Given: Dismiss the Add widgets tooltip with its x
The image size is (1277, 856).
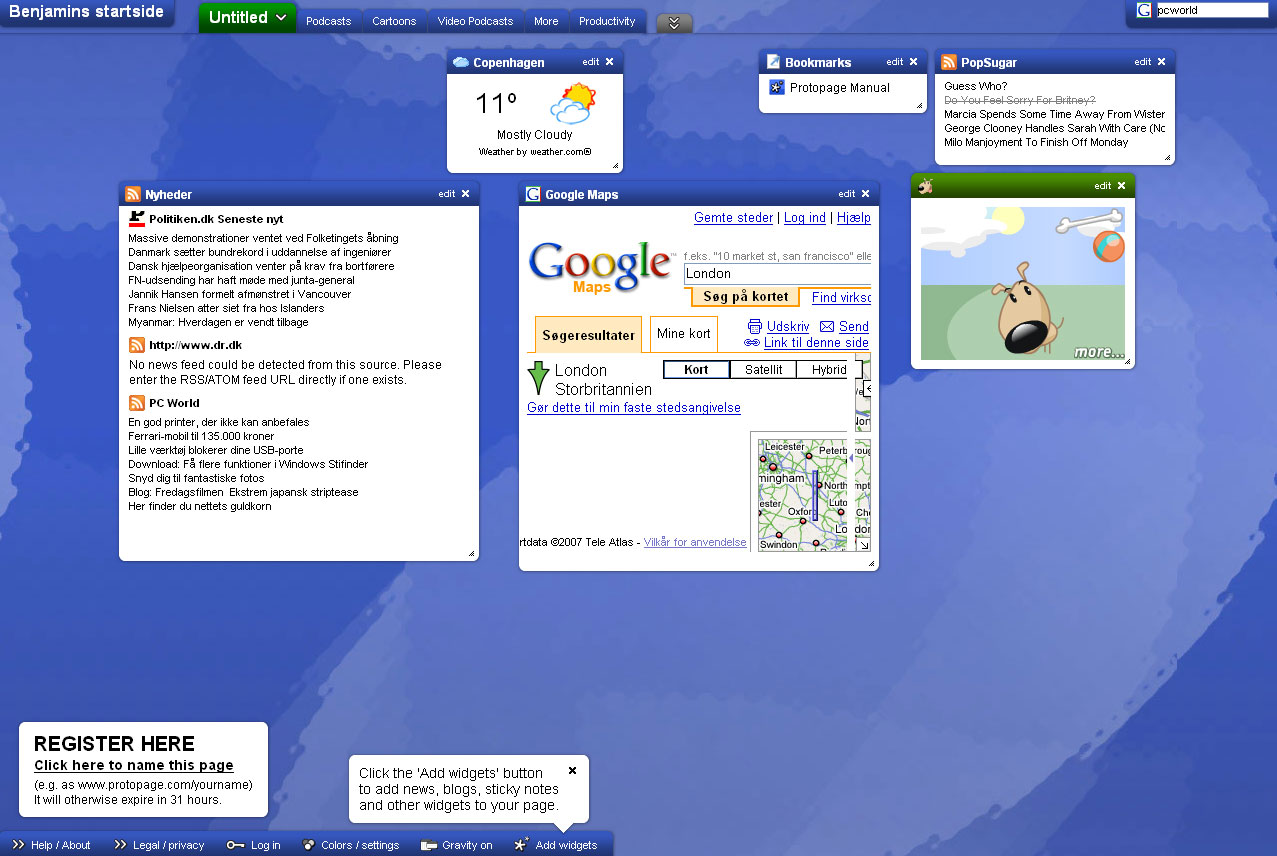Looking at the screenshot, I should click(x=572, y=770).
